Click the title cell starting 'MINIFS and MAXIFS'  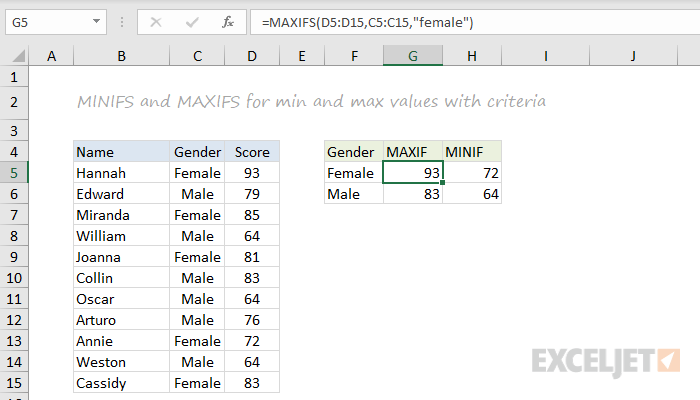pyautogui.click(x=311, y=102)
